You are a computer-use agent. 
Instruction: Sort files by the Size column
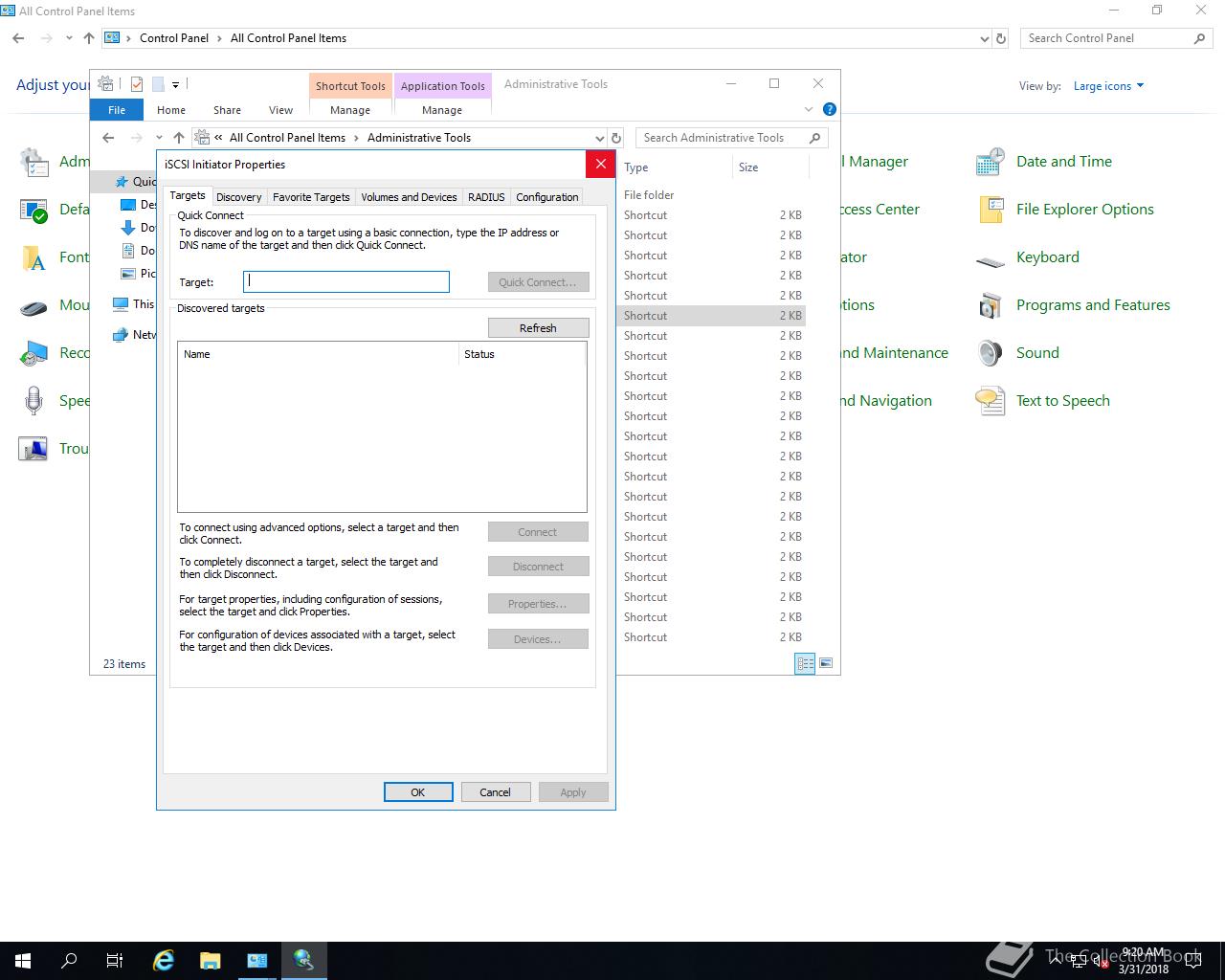pyautogui.click(x=770, y=167)
